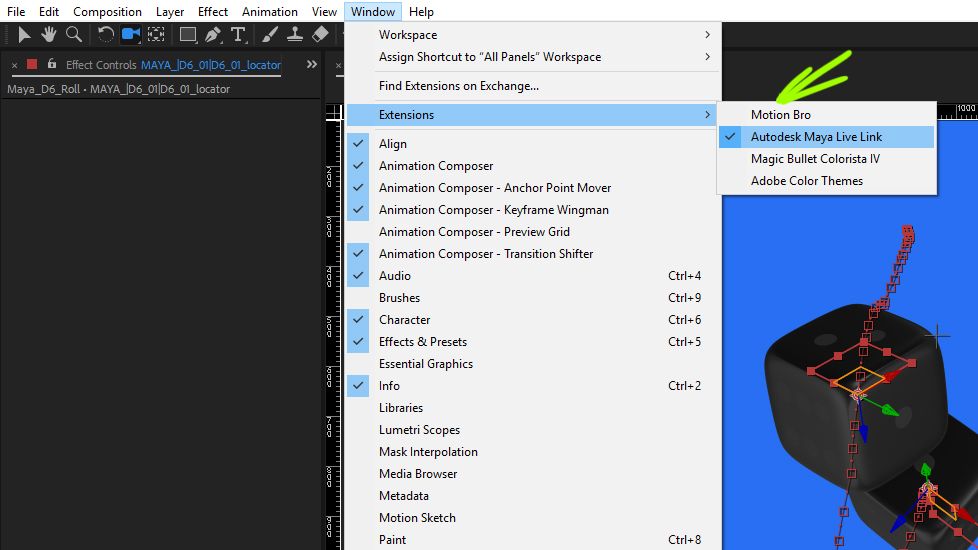
Task: Show hidden panel tabs with double chevron
Action: coord(312,64)
